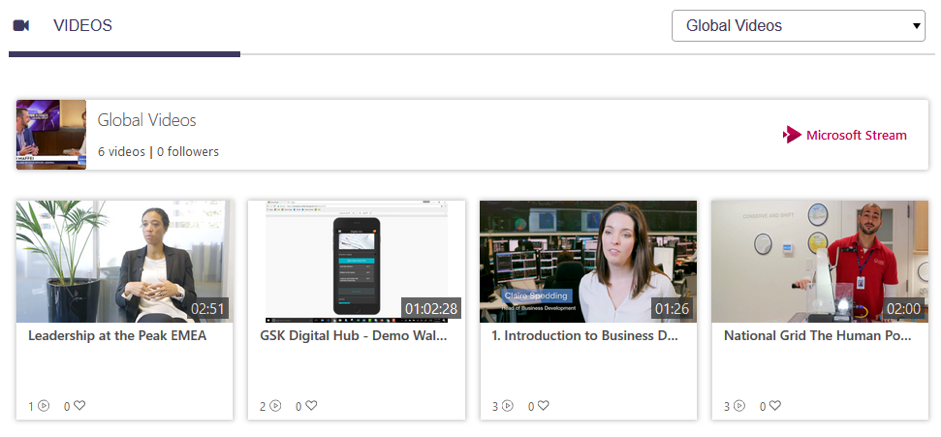Click views icon under Introduction to Business video
The image size is (941, 437).
pos(507,406)
